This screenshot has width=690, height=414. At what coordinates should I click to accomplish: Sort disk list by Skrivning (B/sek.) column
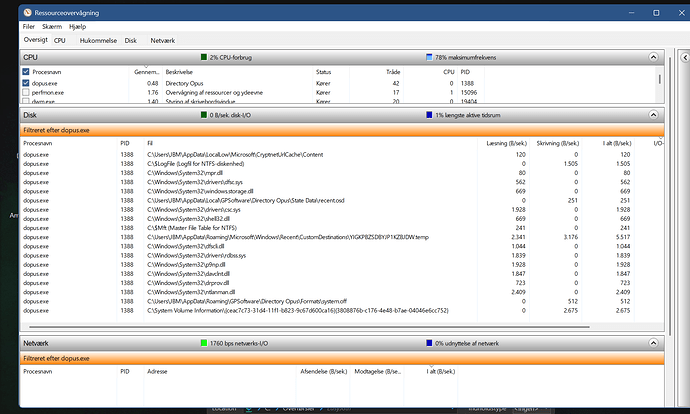[561, 143]
